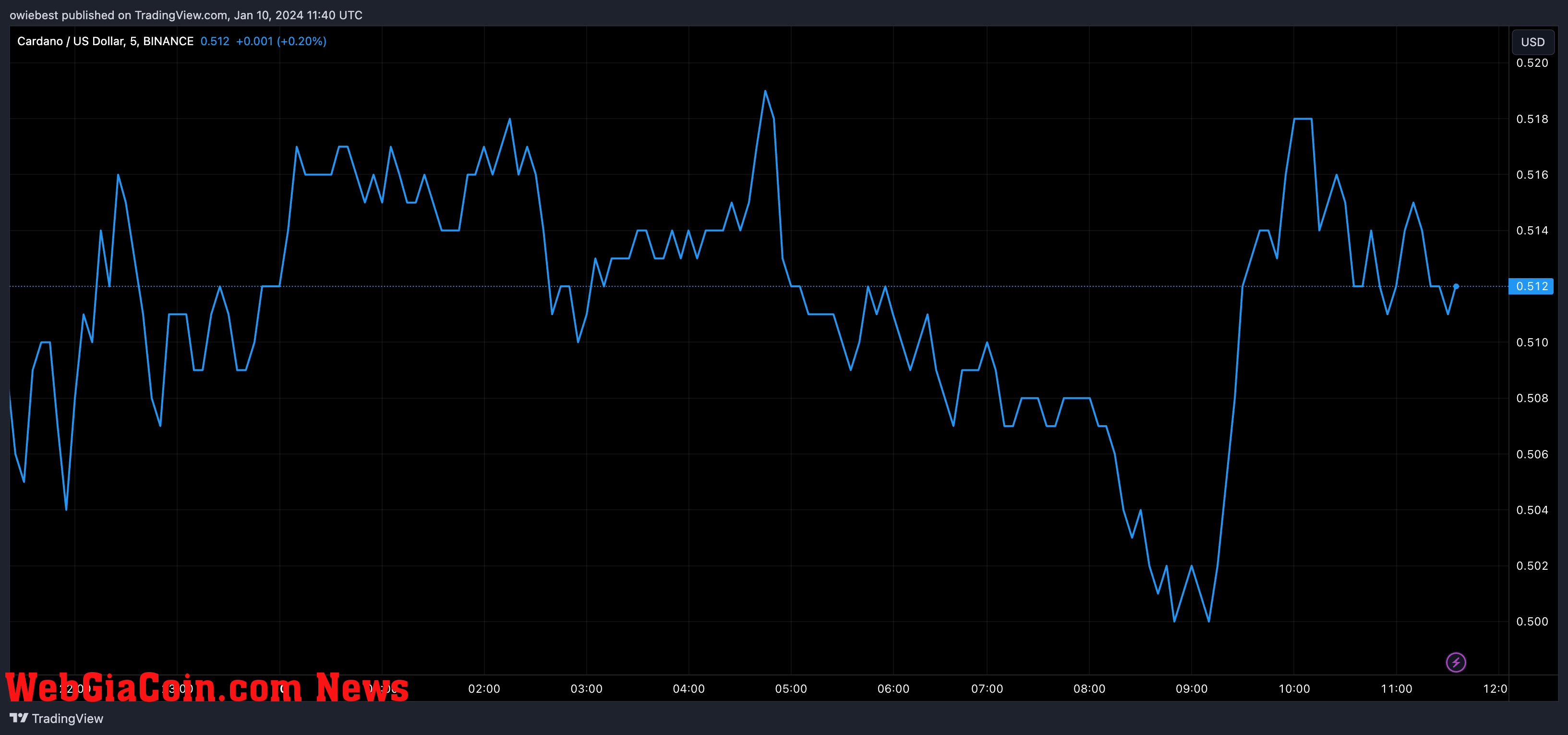Click the 07:00 time axis label
Screen dimensions: 1568x735
[x=987, y=689]
